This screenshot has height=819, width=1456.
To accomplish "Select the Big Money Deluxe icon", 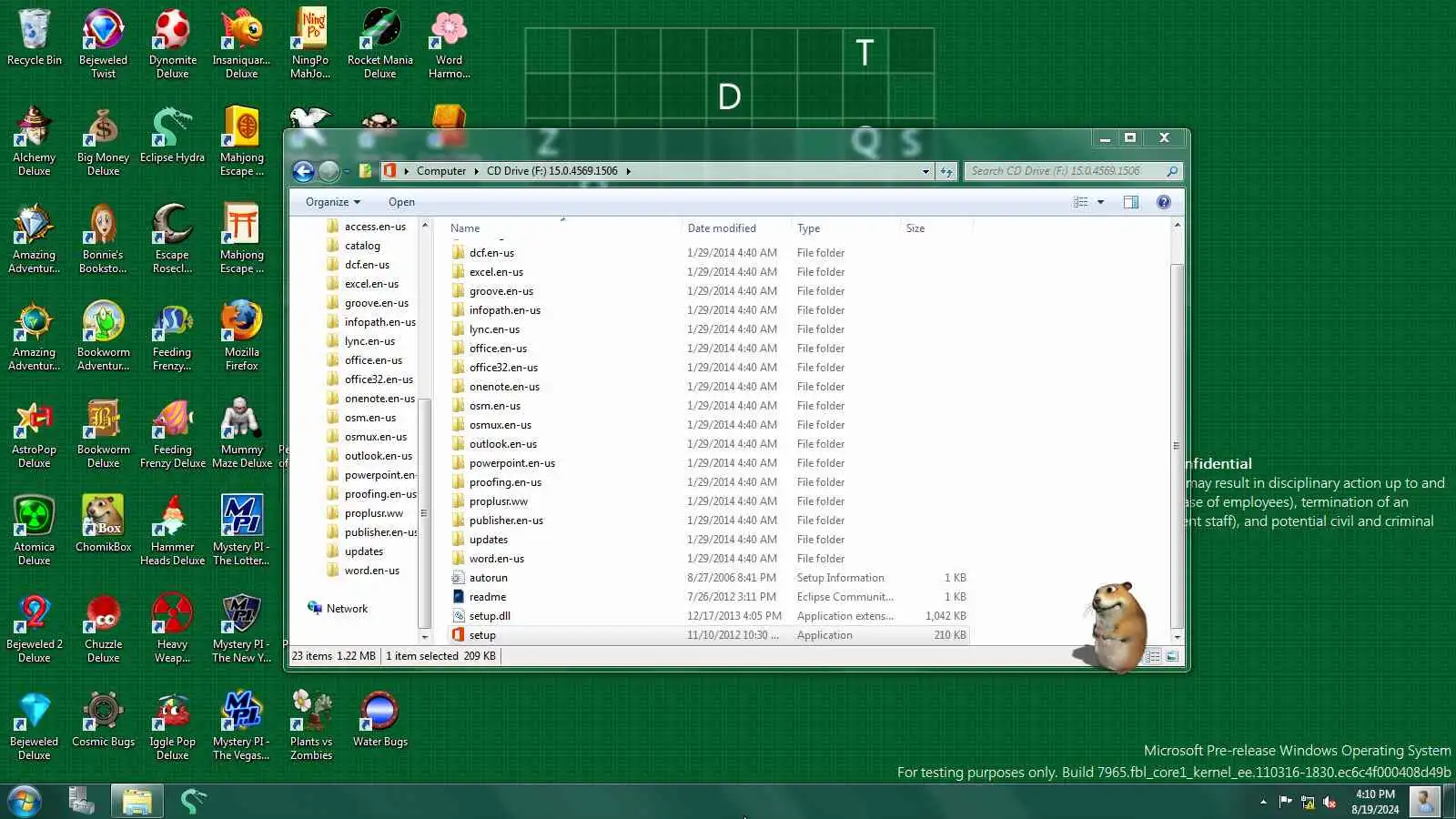I will click(x=103, y=141).
